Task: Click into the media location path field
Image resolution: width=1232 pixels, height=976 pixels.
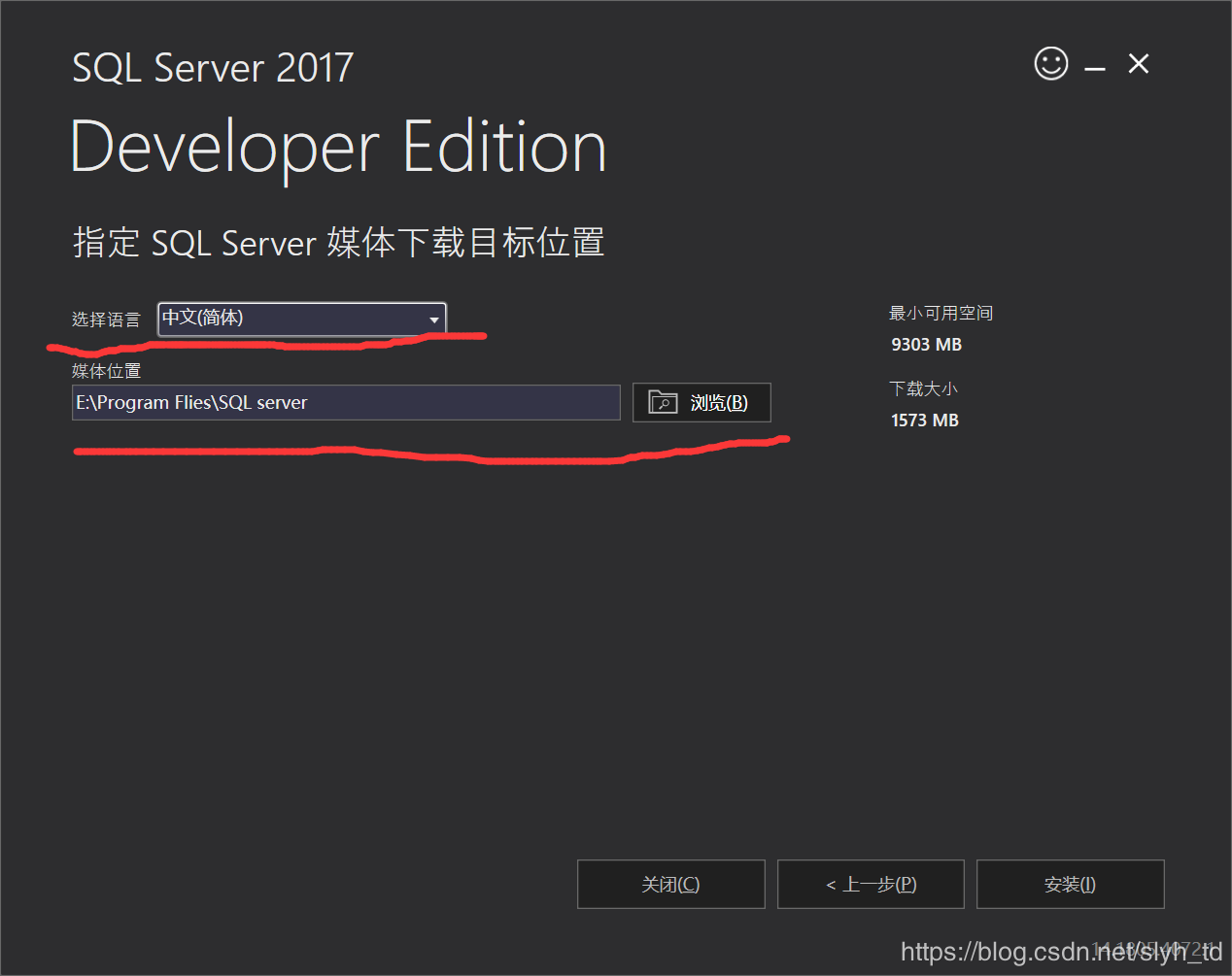Action: coord(345,402)
